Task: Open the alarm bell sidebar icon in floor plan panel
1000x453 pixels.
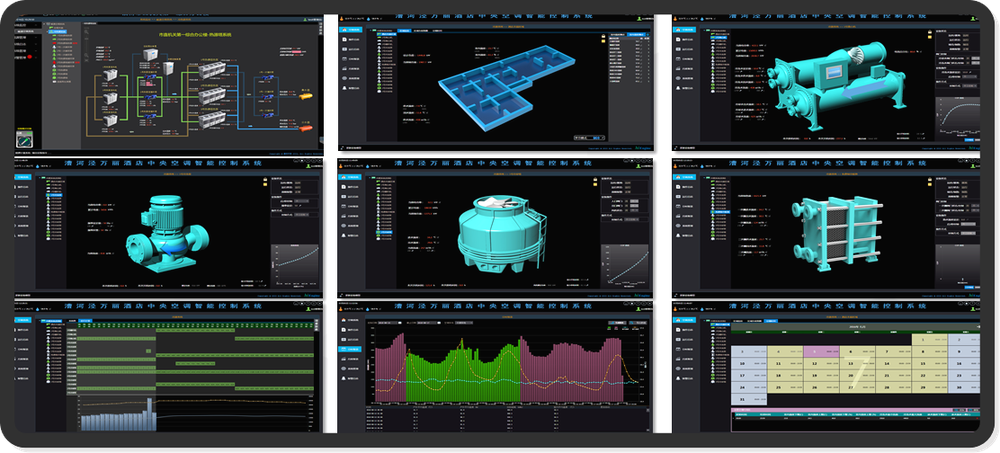Action: (344, 88)
